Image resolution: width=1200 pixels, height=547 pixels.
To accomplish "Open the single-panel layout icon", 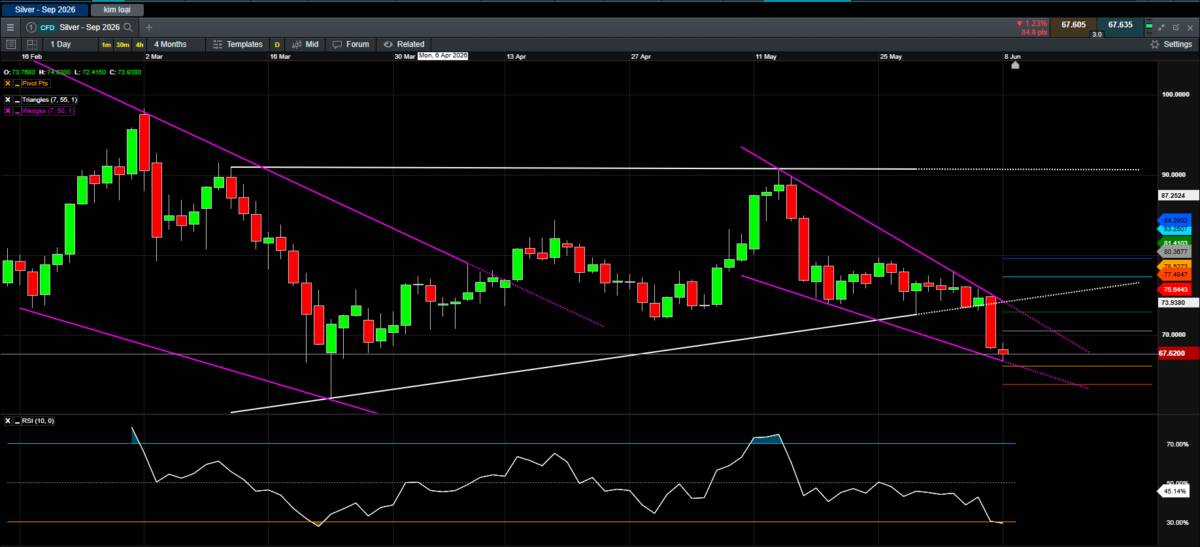I will point(11,44).
